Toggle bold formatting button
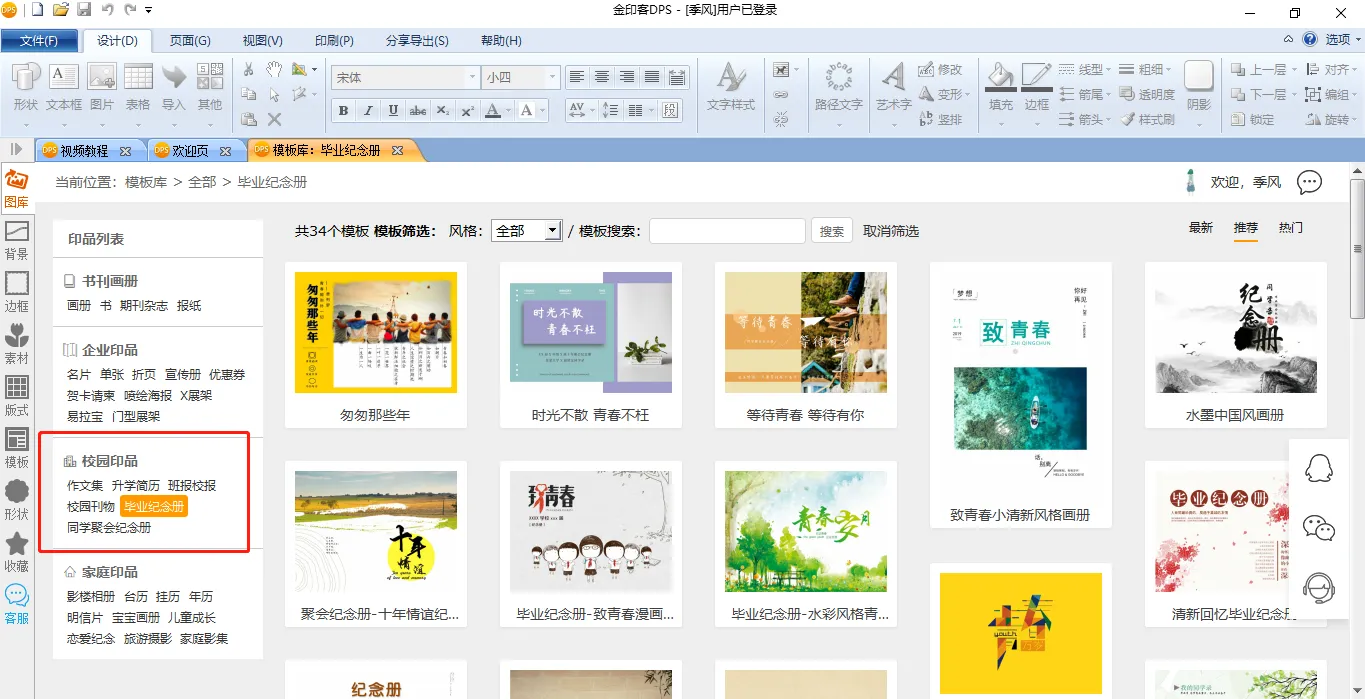 (x=343, y=111)
